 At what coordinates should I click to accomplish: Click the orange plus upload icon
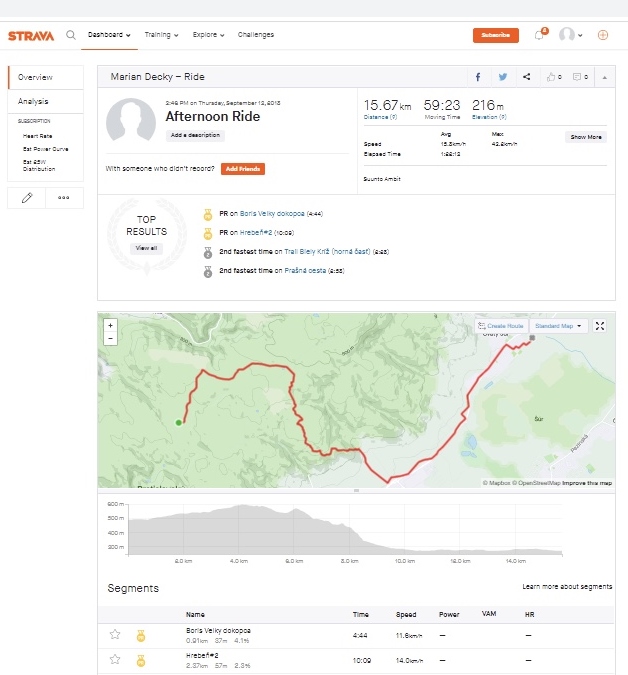coord(602,35)
